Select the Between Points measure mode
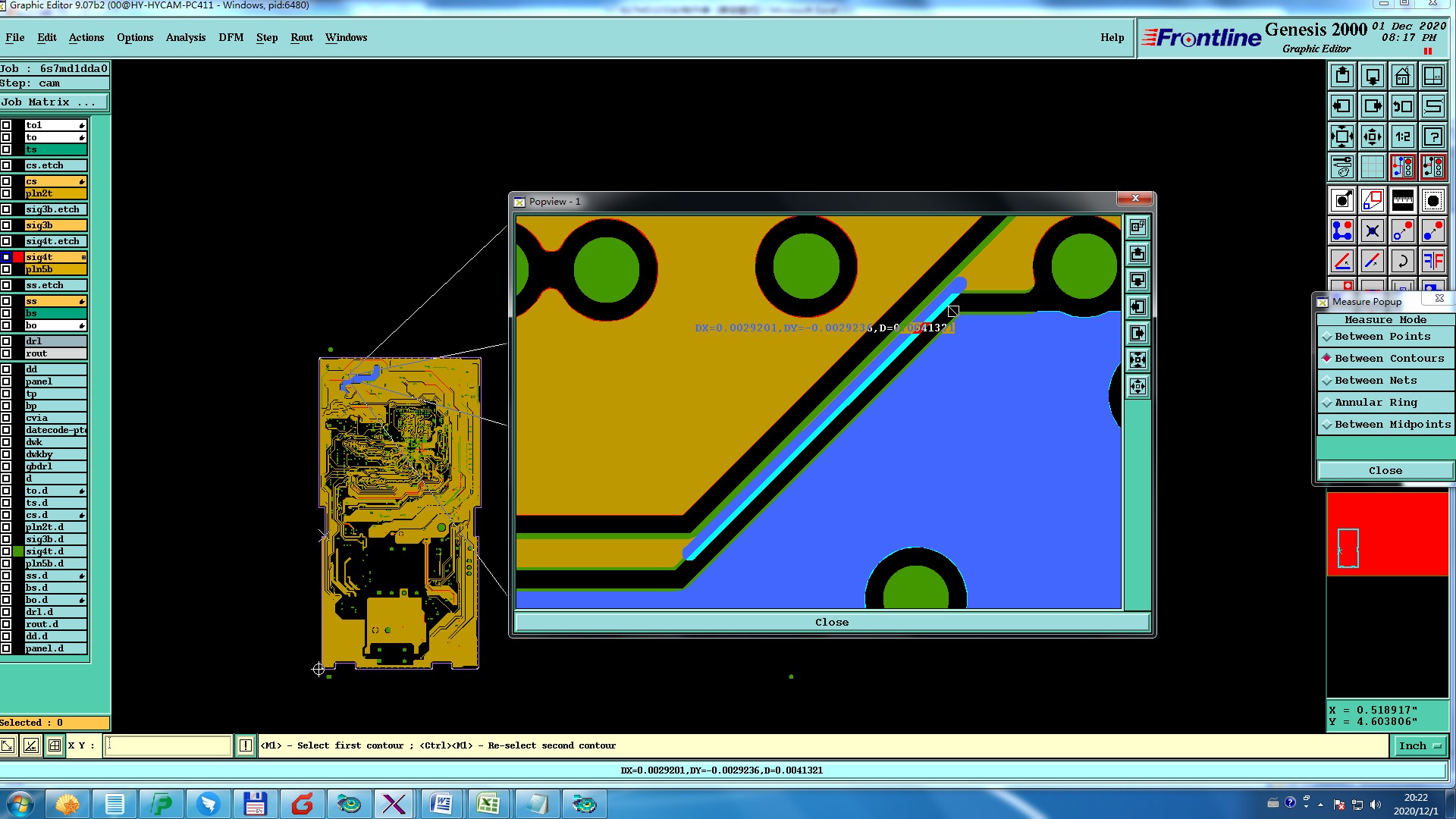Screen dimensions: 1456x819 (x=1382, y=337)
